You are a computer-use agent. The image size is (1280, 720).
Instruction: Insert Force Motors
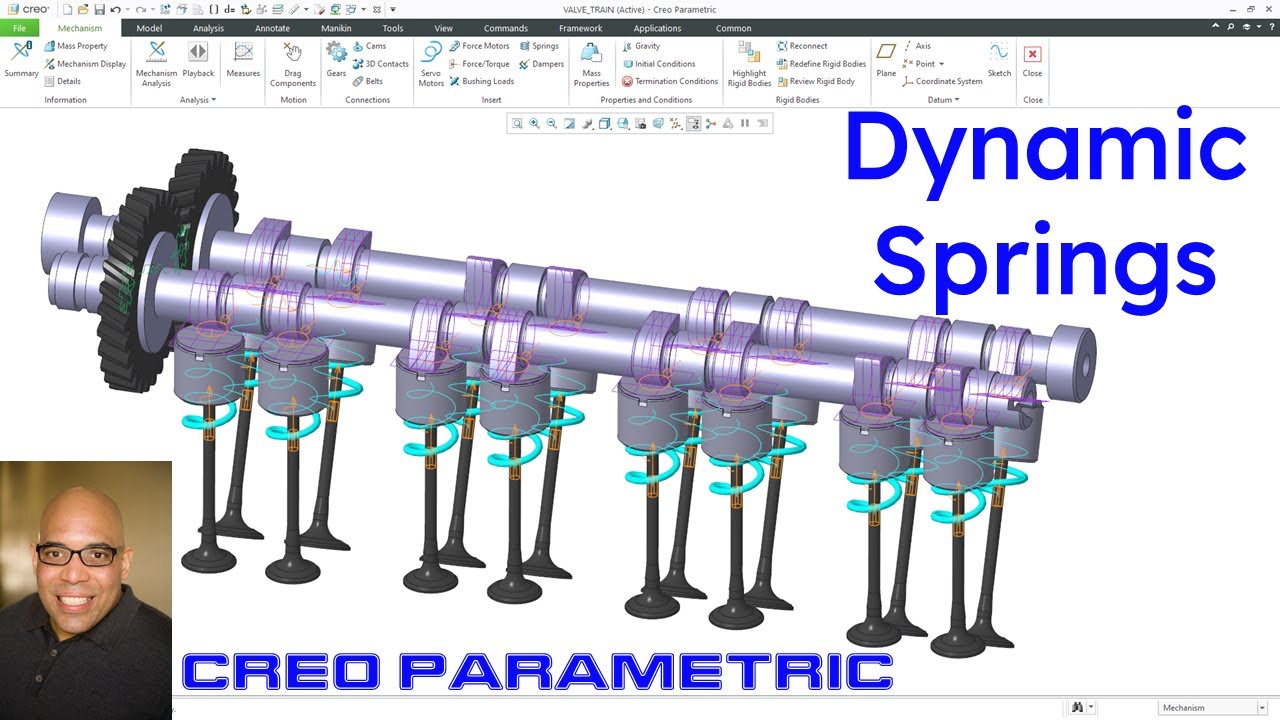479,46
